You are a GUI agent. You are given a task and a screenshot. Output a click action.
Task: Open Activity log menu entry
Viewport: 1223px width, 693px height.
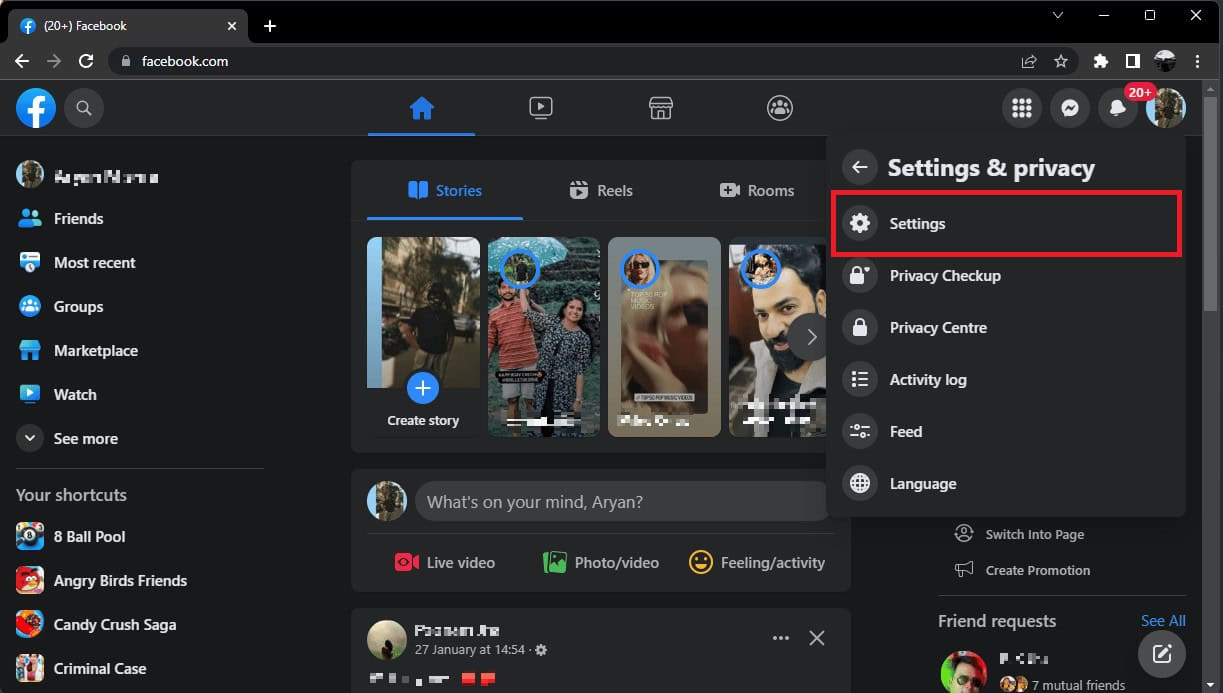pyautogui.click(x=1007, y=380)
